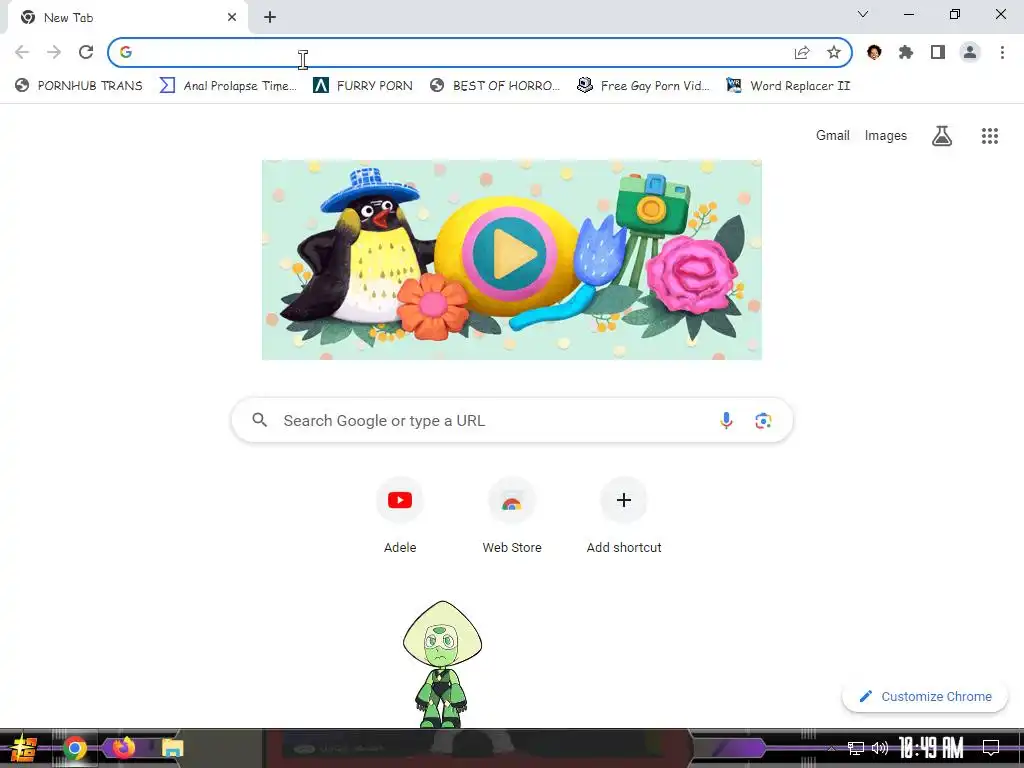Open the Start menu on the taskbar

tap(23, 748)
